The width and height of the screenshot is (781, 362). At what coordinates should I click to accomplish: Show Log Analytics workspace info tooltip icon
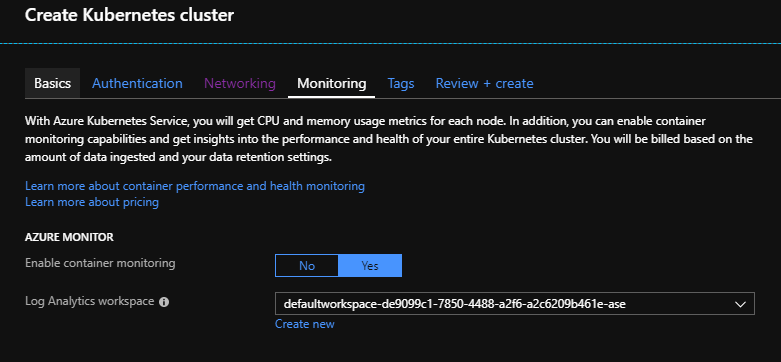click(164, 302)
